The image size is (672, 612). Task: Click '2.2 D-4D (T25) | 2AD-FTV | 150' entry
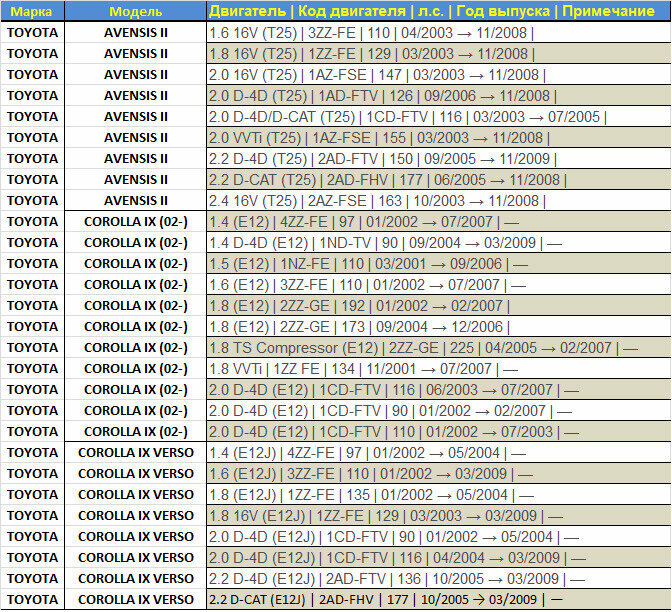[439, 159]
